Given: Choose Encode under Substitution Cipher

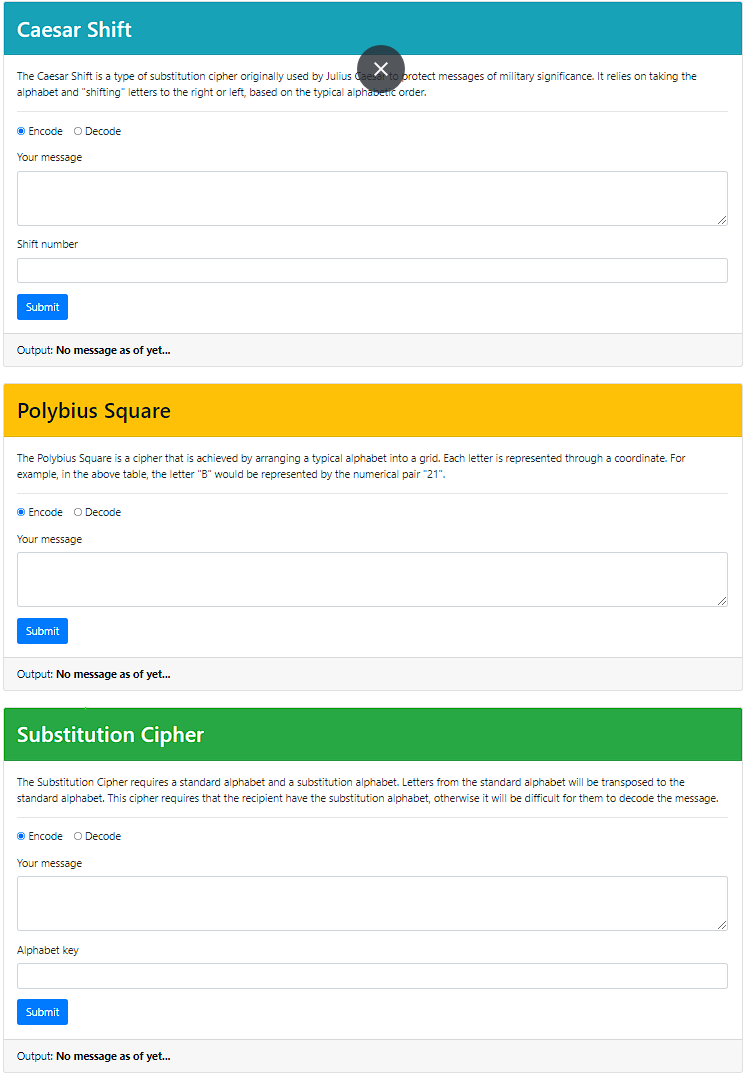Looking at the screenshot, I should [x=20, y=835].
